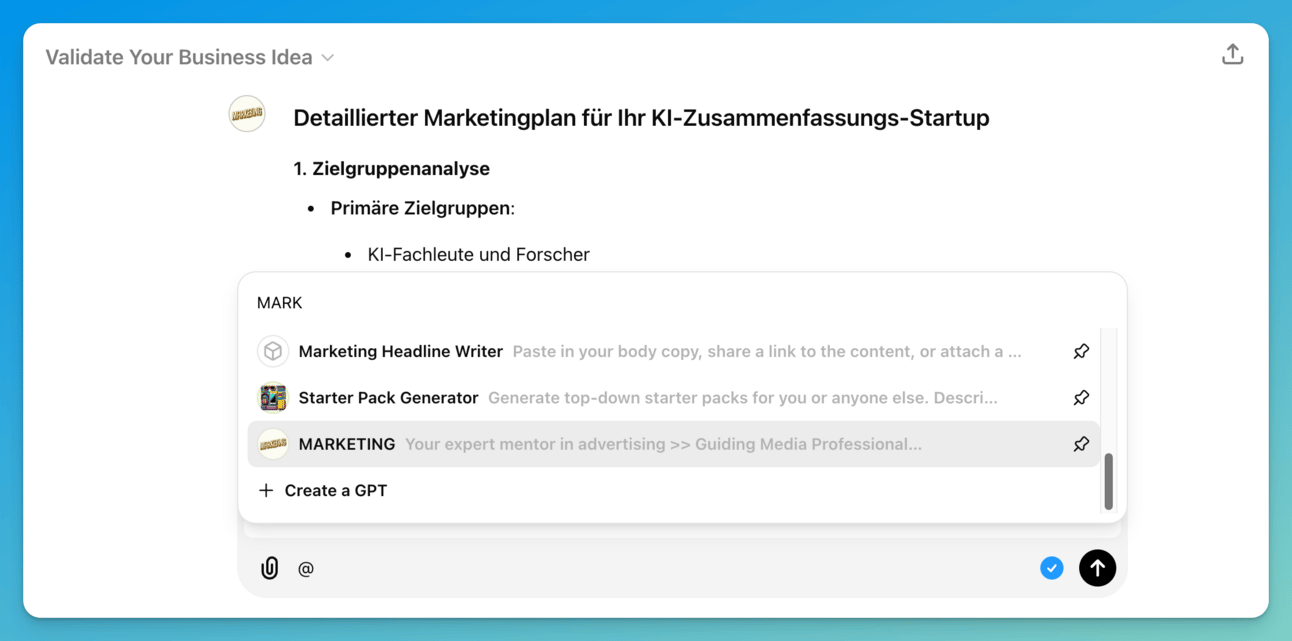1292x641 pixels.
Task: Select Marketing Headline Writer from the list
Action: [x=400, y=351]
